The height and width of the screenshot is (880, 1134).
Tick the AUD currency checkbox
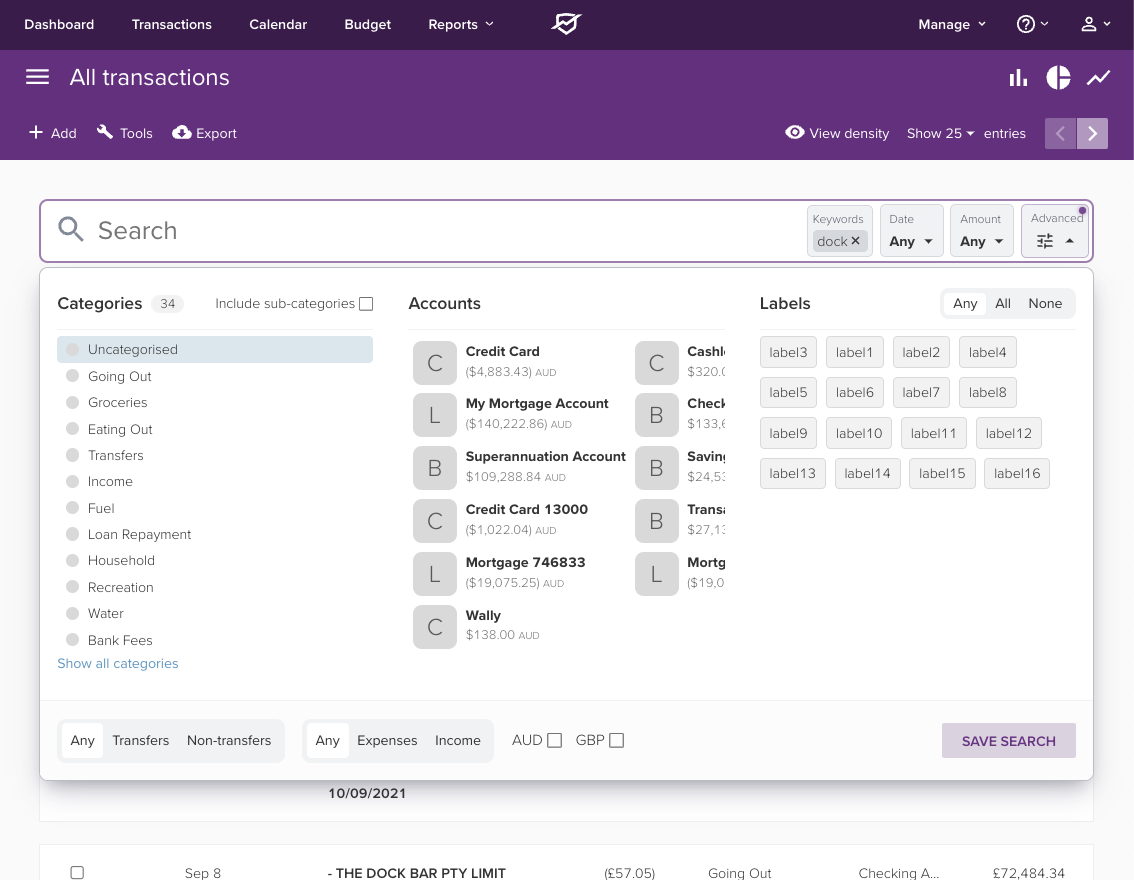(555, 741)
